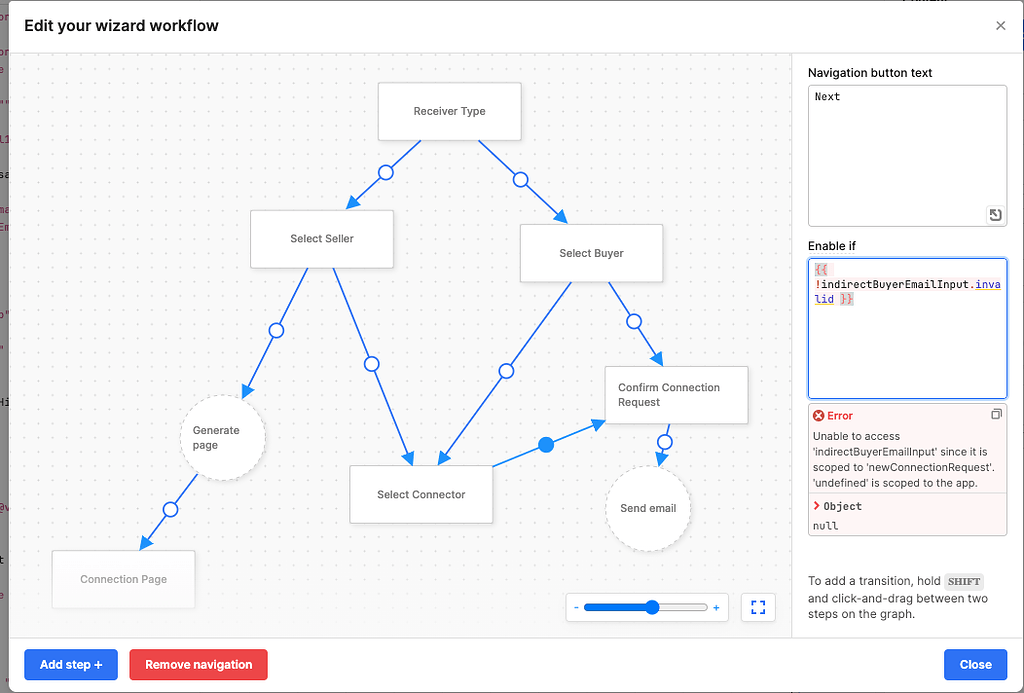Click the transition circle between Receiver Type and Select Seller
This screenshot has height=693, width=1024.
[385, 173]
